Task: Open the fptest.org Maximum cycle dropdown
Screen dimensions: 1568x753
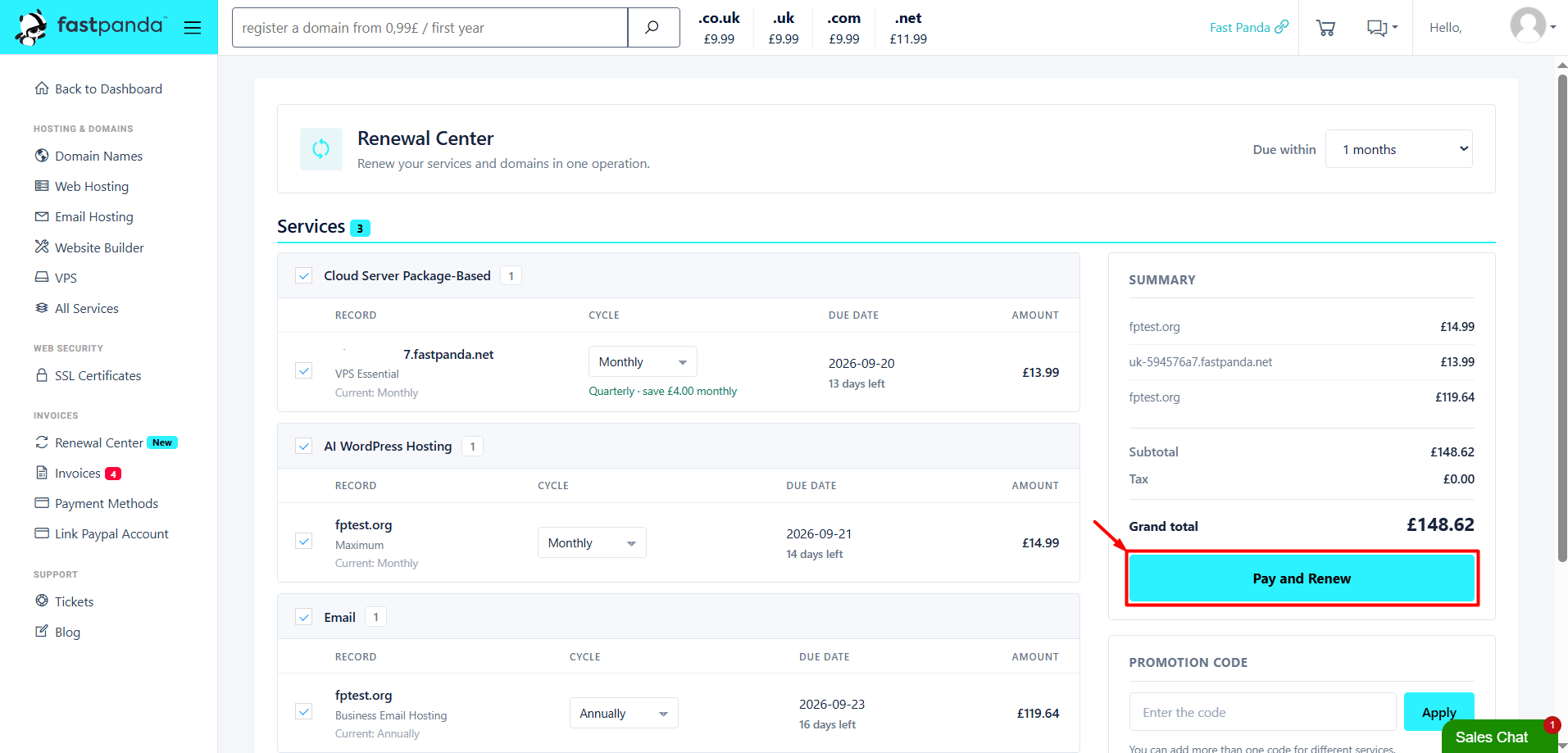Action: (592, 543)
